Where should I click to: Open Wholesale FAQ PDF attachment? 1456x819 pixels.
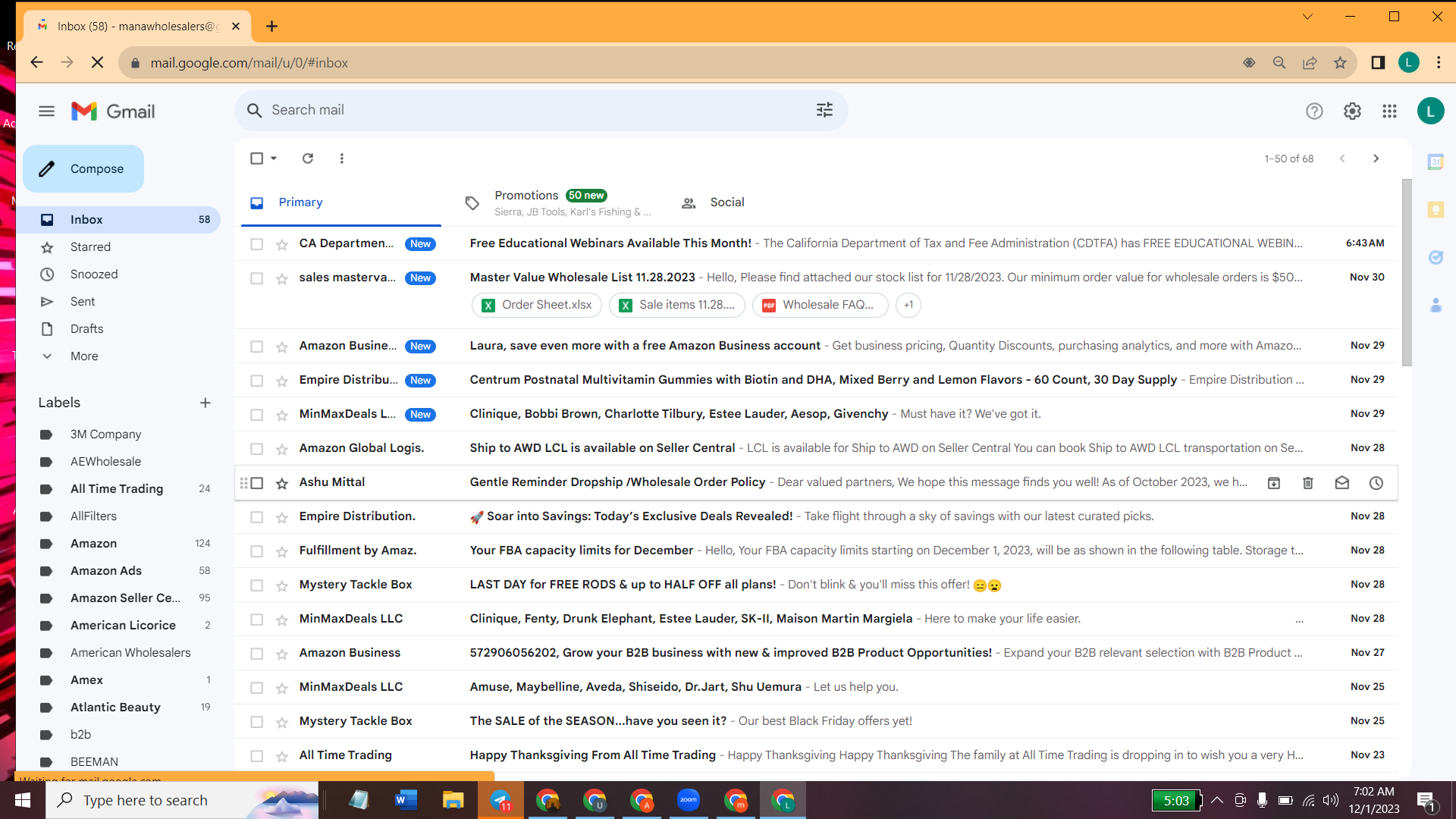coord(820,305)
